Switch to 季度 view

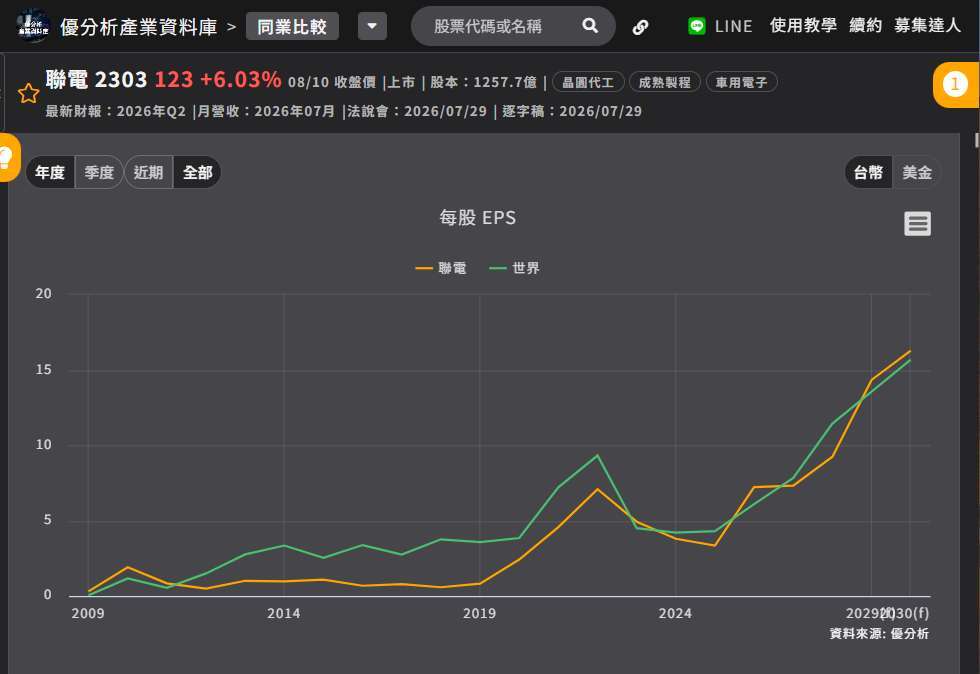99,172
